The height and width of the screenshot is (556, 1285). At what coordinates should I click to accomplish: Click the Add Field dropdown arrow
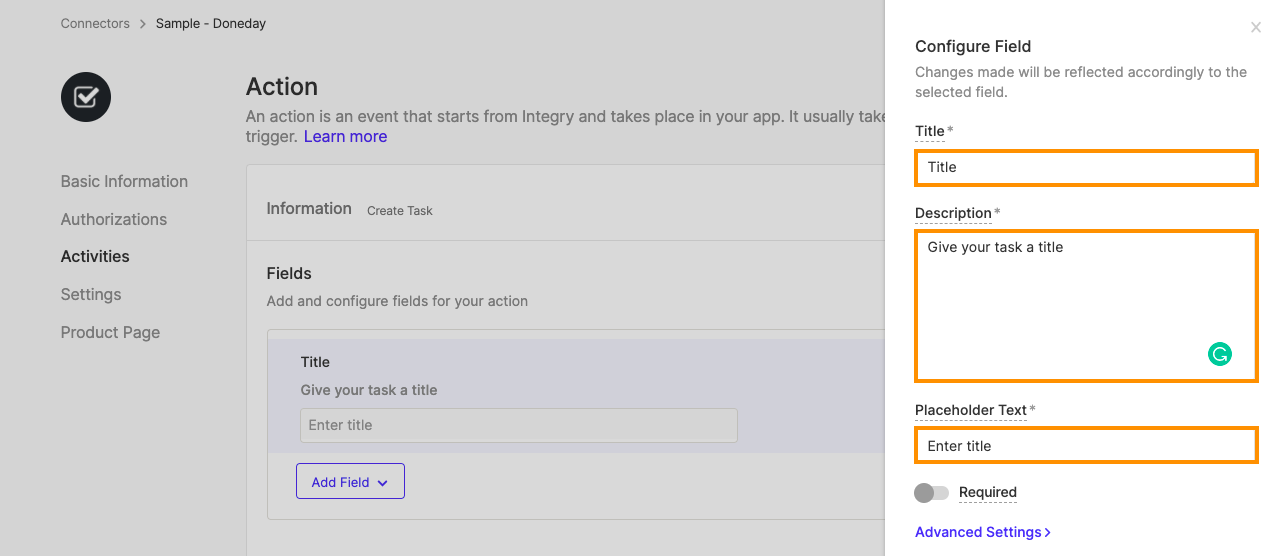coord(381,483)
